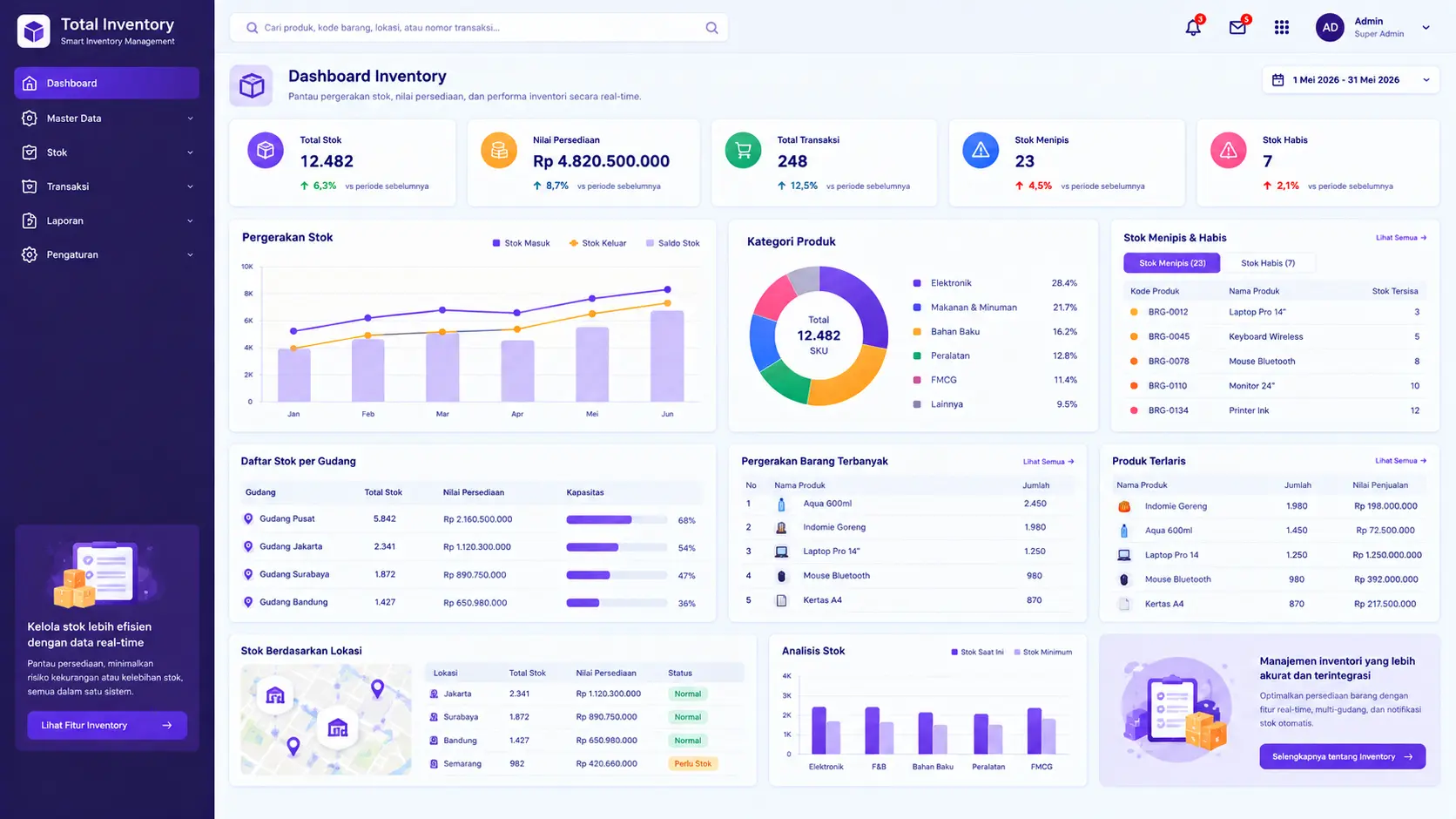Screen dimensions: 1456x819
Task: Expand the Laporan sidebar menu
Action: click(x=106, y=220)
